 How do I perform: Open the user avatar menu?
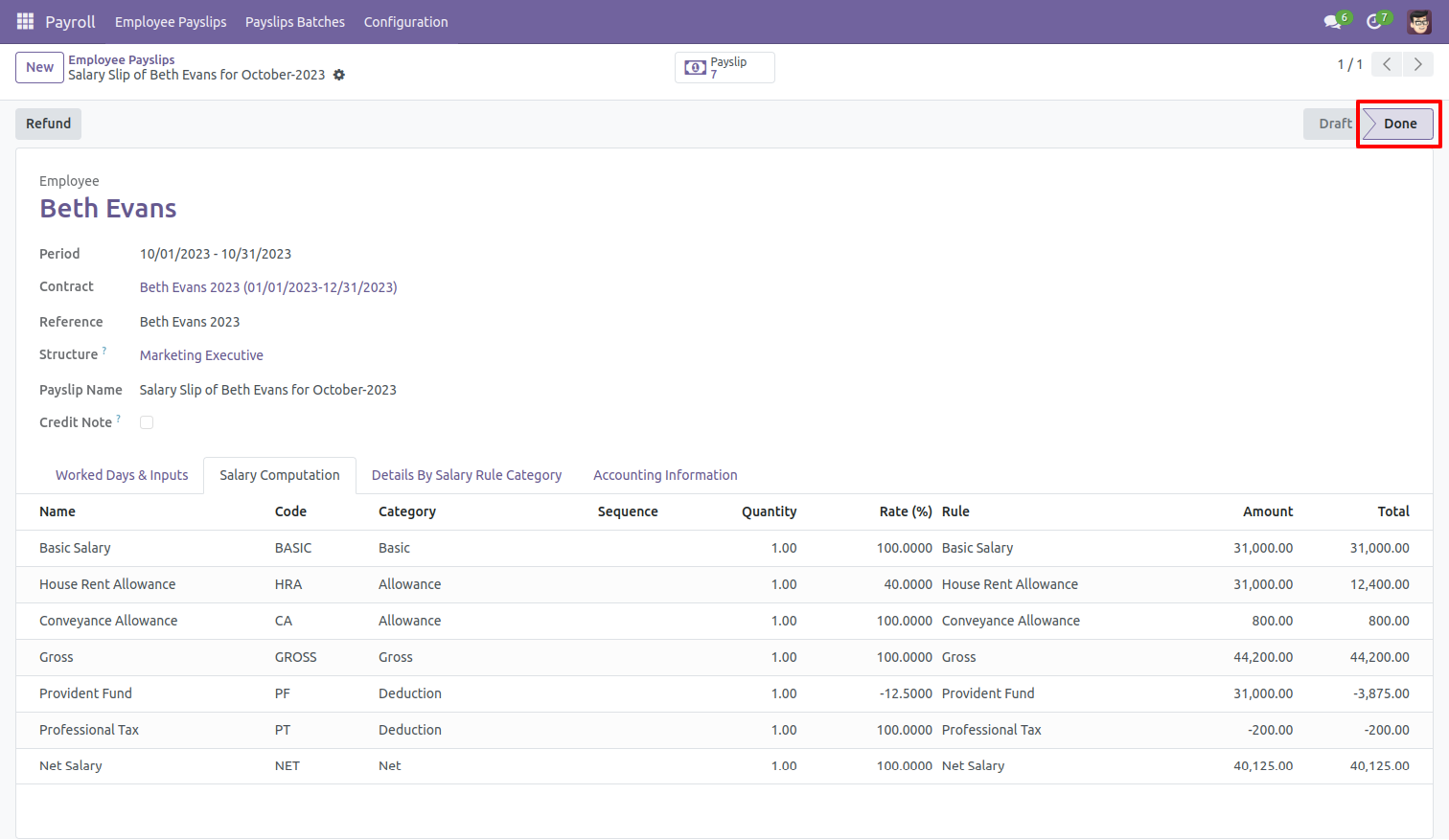point(1419,21)
